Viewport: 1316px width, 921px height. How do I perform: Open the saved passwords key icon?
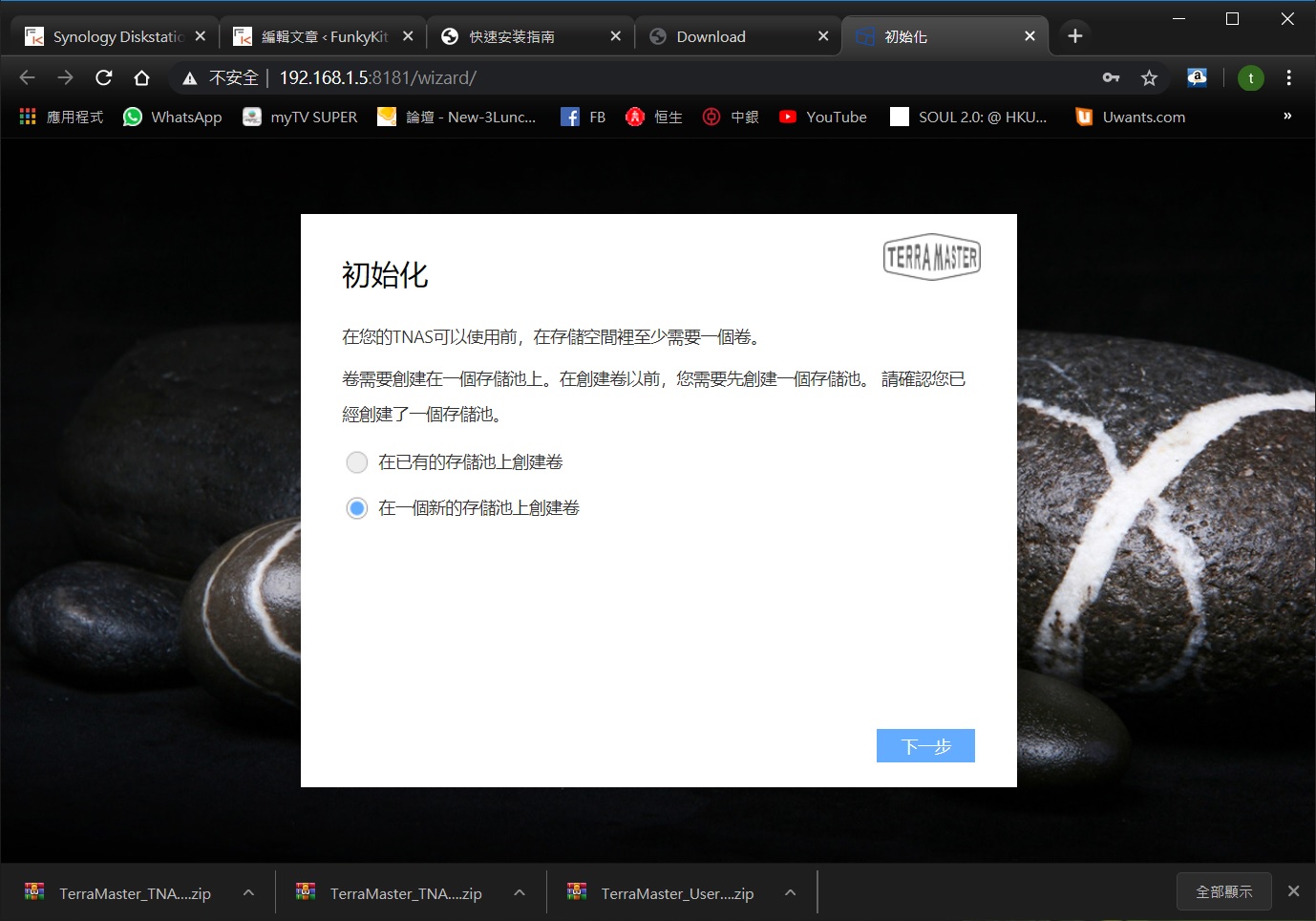click(x=1111, y=78)
